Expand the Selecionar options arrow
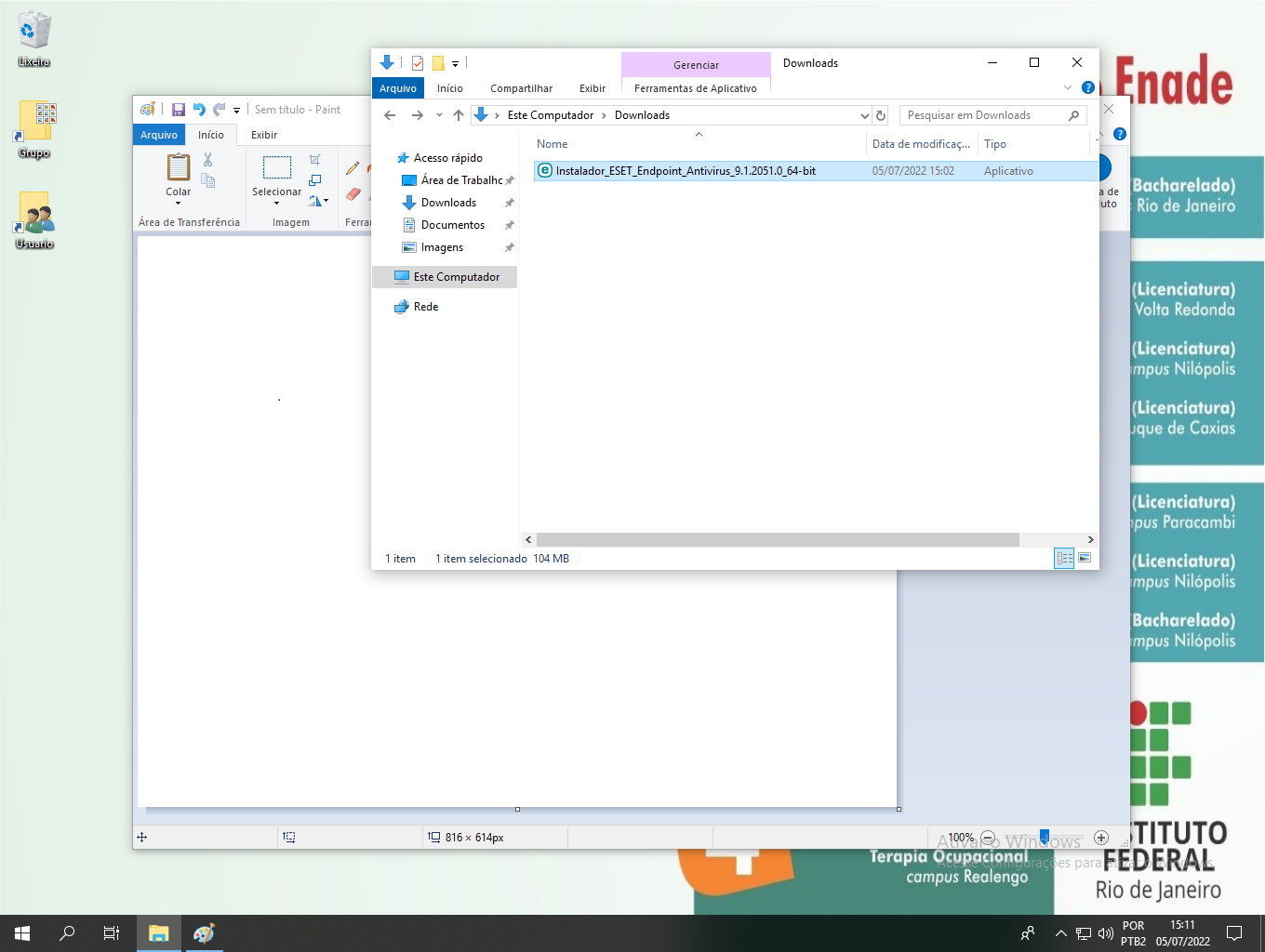Image resolution: width=1265 pixels, height=952 pixels. click(276, 203)
